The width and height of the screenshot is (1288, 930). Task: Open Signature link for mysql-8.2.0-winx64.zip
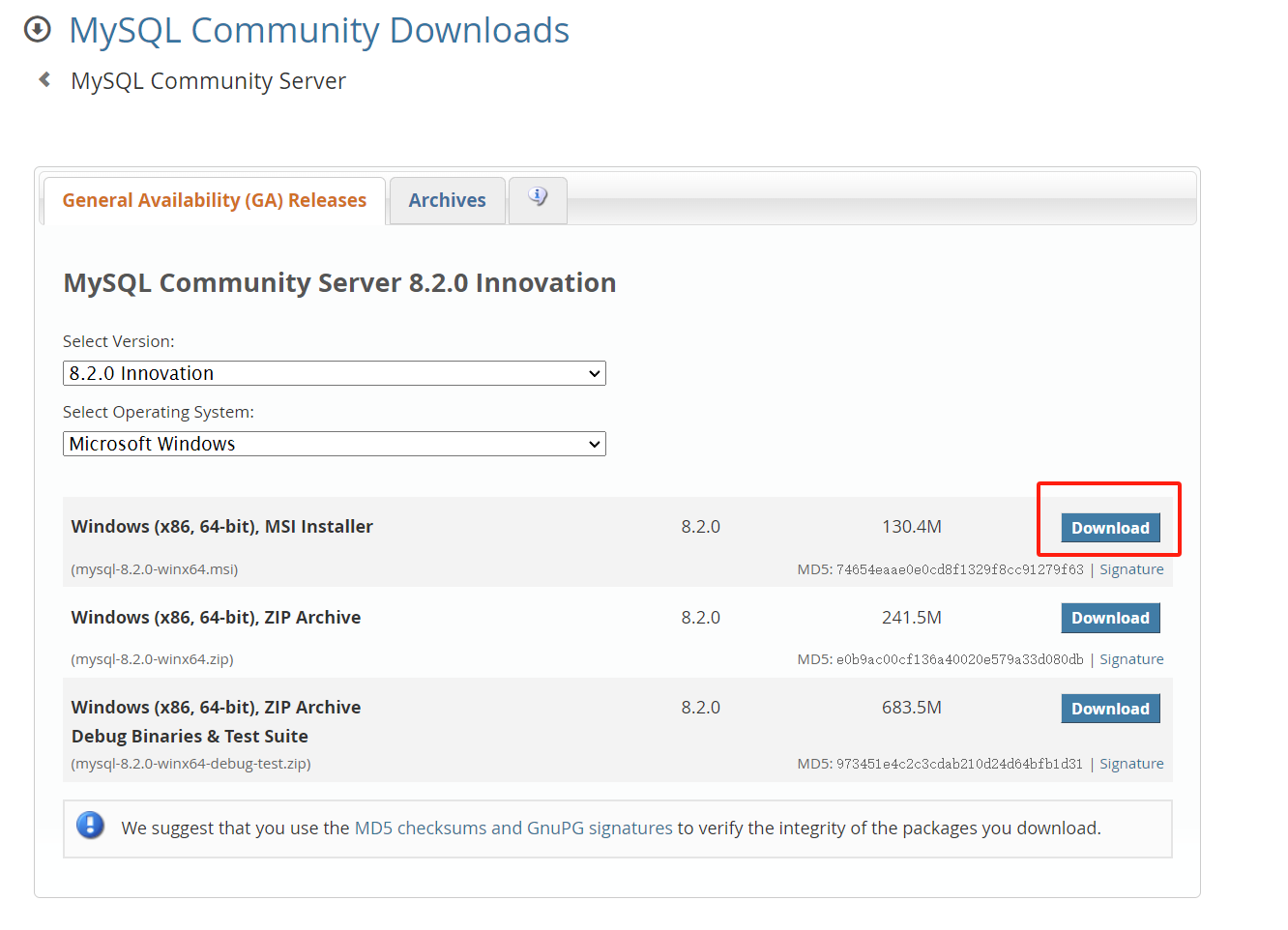point(1131,659)
